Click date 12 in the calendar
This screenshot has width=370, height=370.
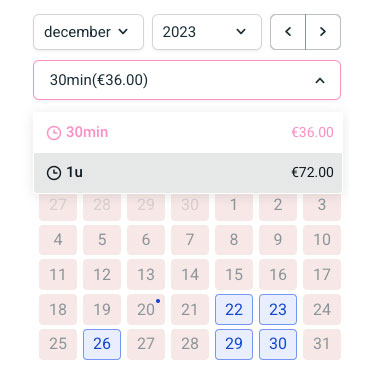(102, 274)
